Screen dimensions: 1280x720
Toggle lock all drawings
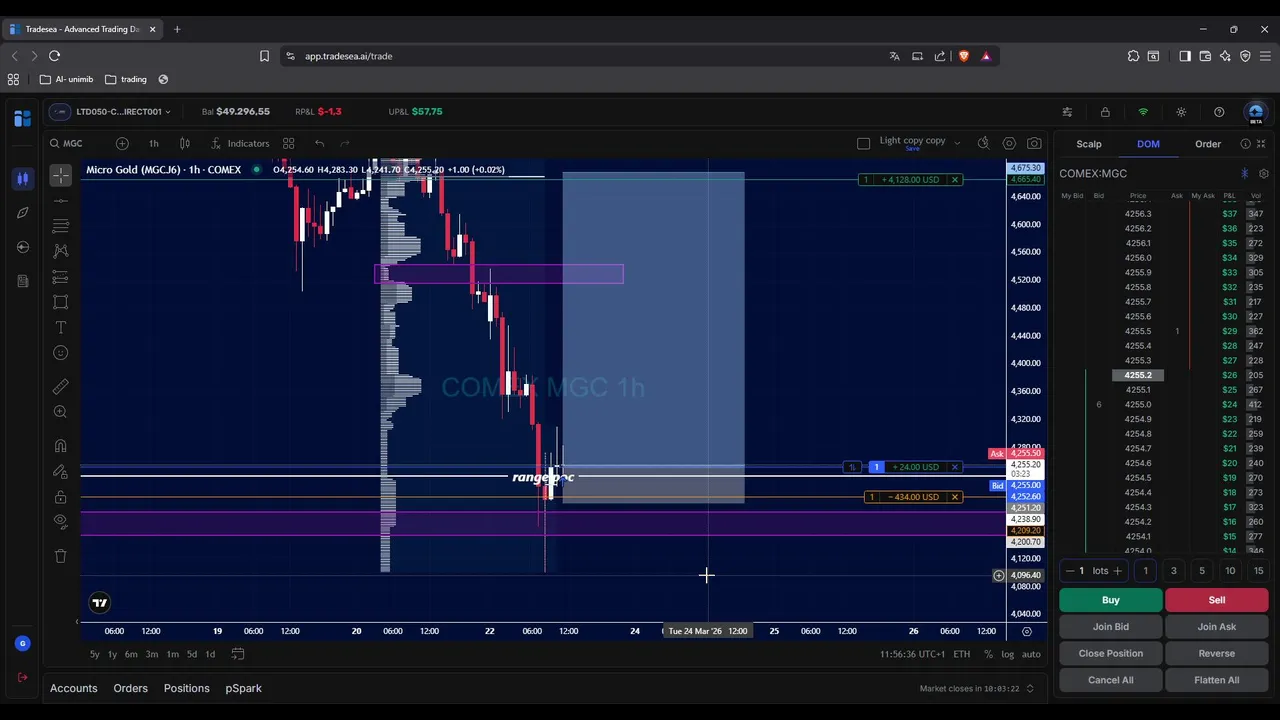61,497
